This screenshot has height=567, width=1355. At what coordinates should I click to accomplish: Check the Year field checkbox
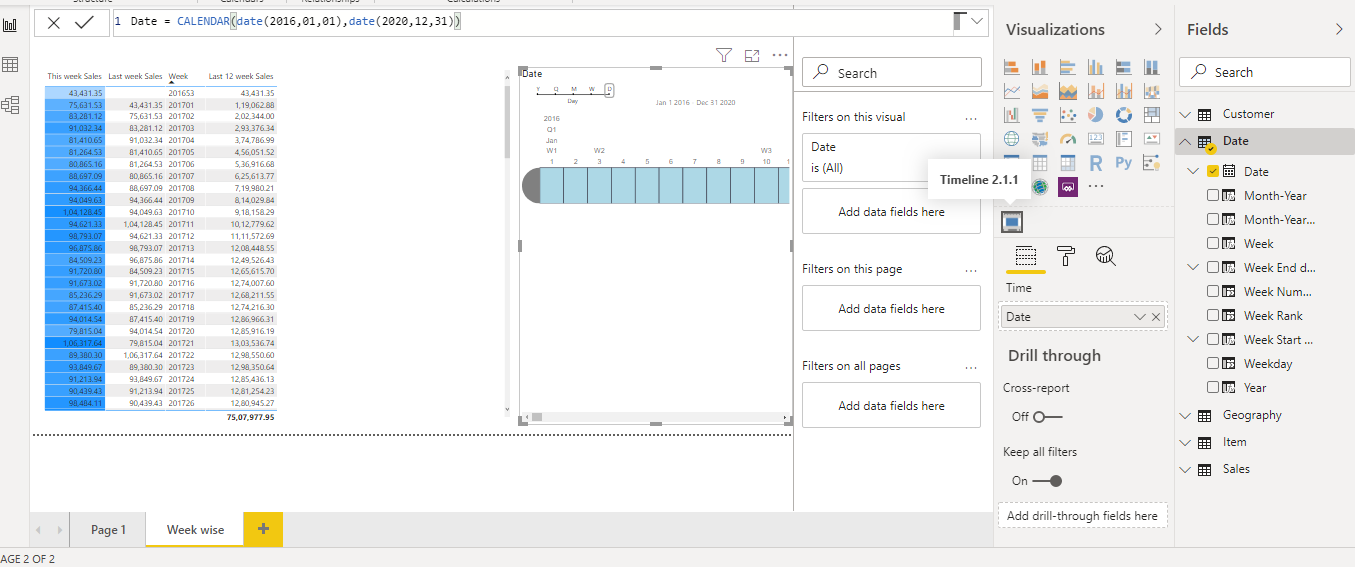point(1213,387)
